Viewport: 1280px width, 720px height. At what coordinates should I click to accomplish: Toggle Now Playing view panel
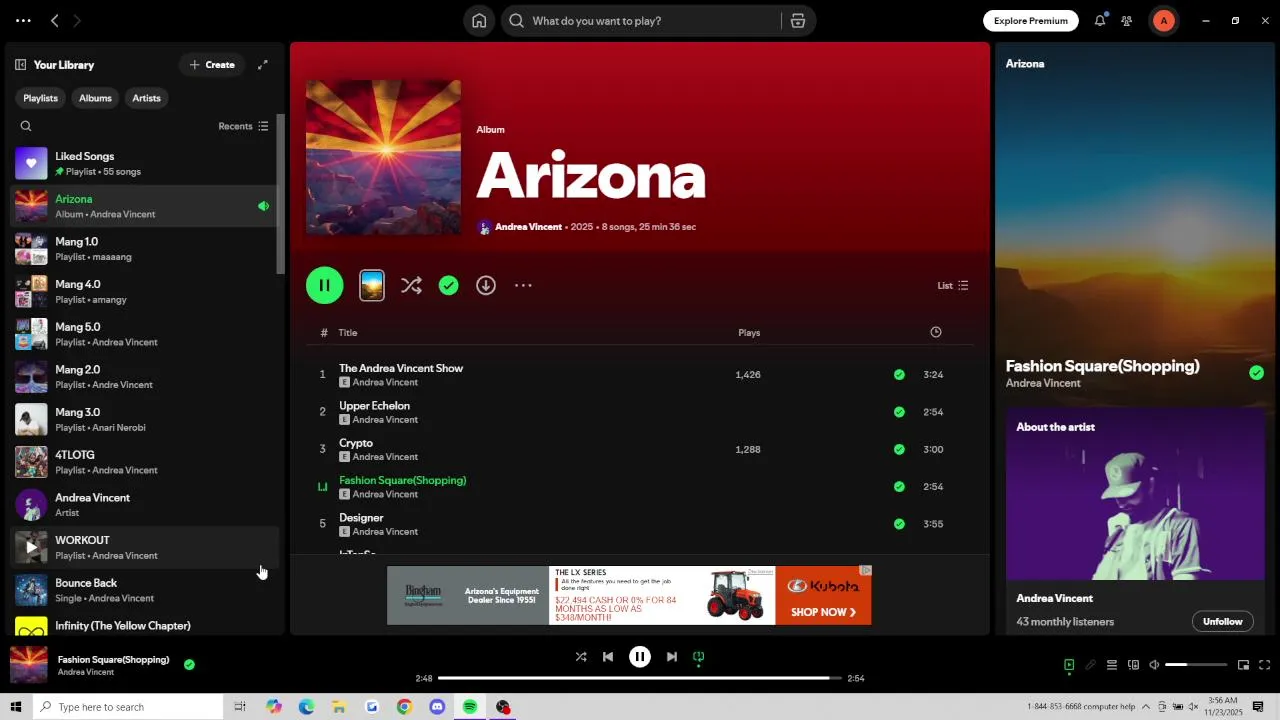(x=1069, y=665)
